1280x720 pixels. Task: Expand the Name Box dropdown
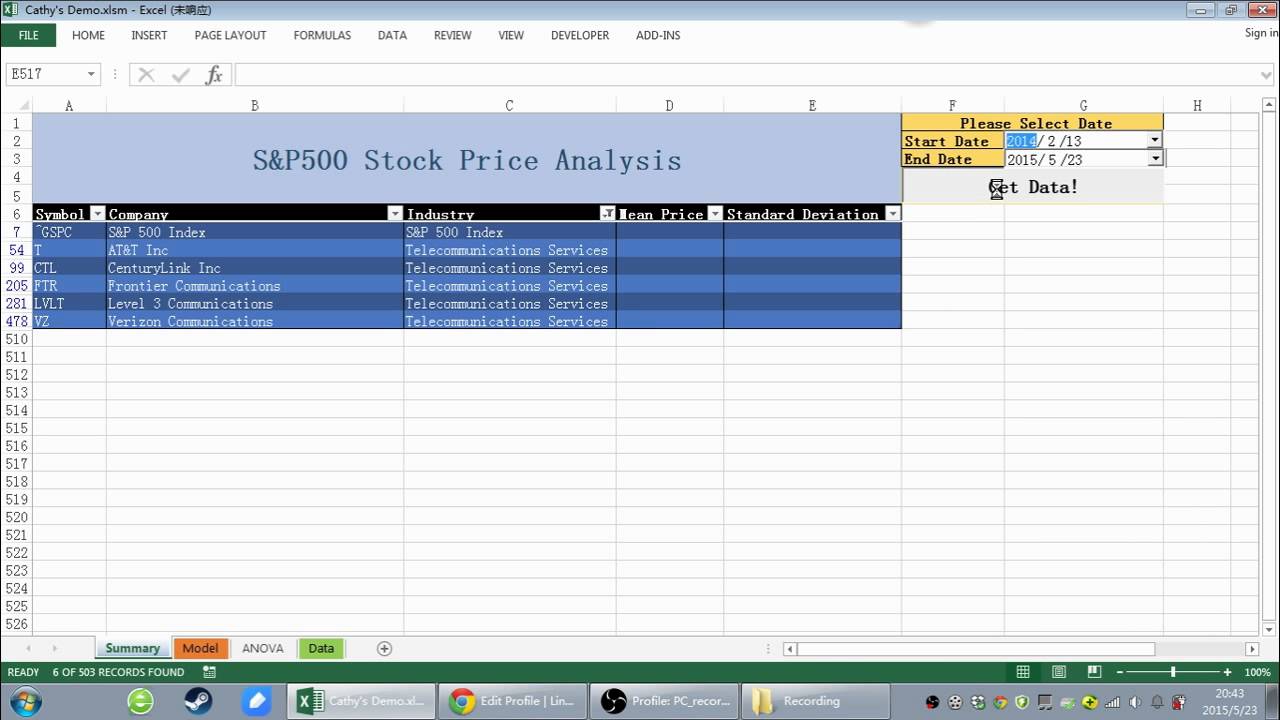(91, 75)
